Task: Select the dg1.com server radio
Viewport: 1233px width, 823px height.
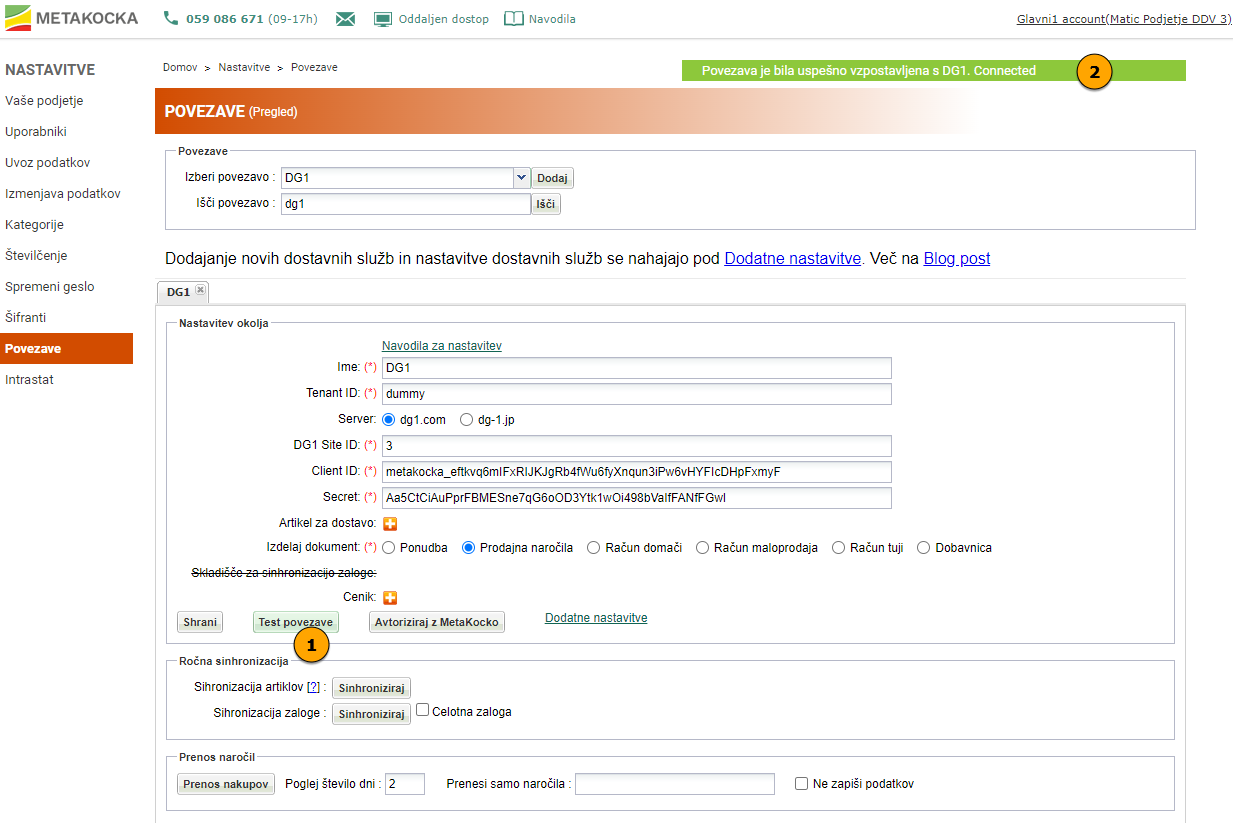Action: click(389, 420)
